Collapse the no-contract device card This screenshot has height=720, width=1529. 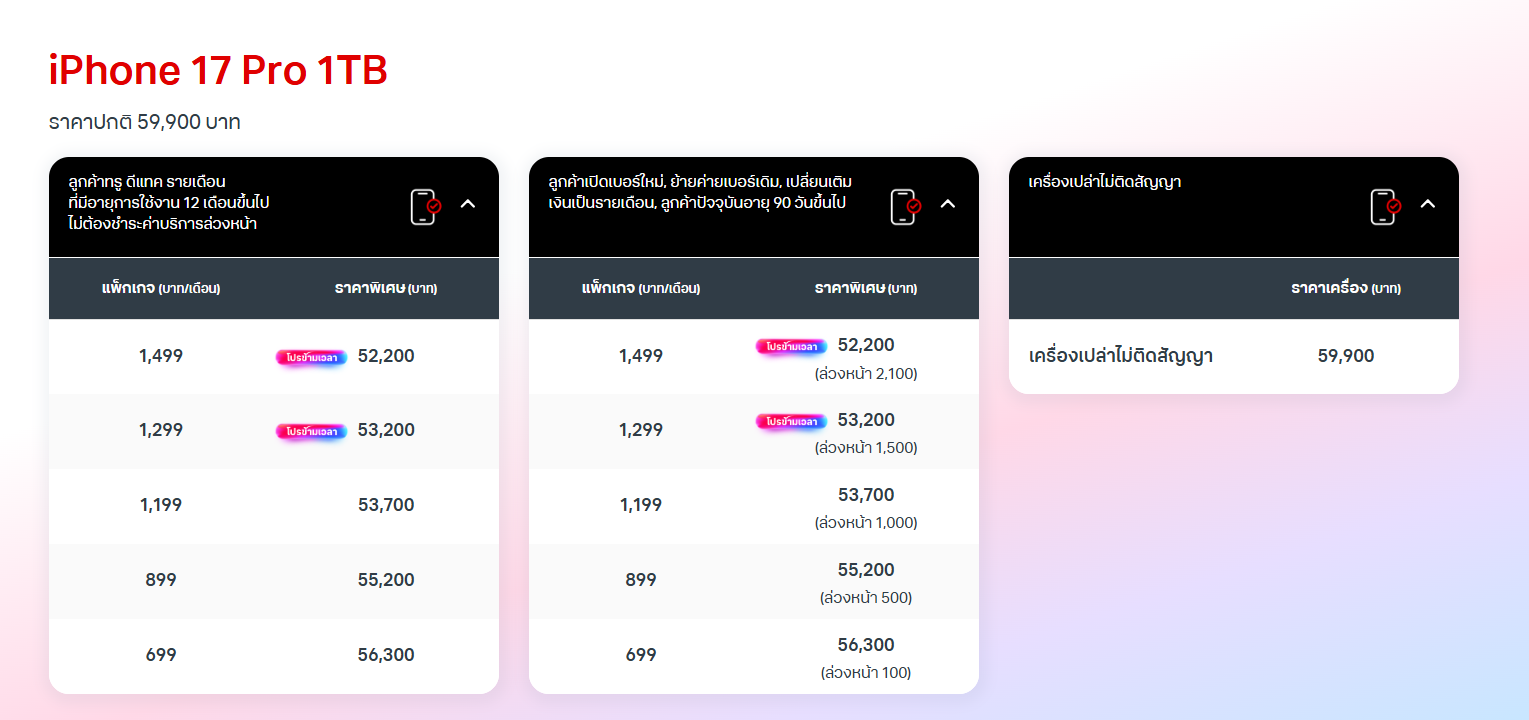(1428, 204)
